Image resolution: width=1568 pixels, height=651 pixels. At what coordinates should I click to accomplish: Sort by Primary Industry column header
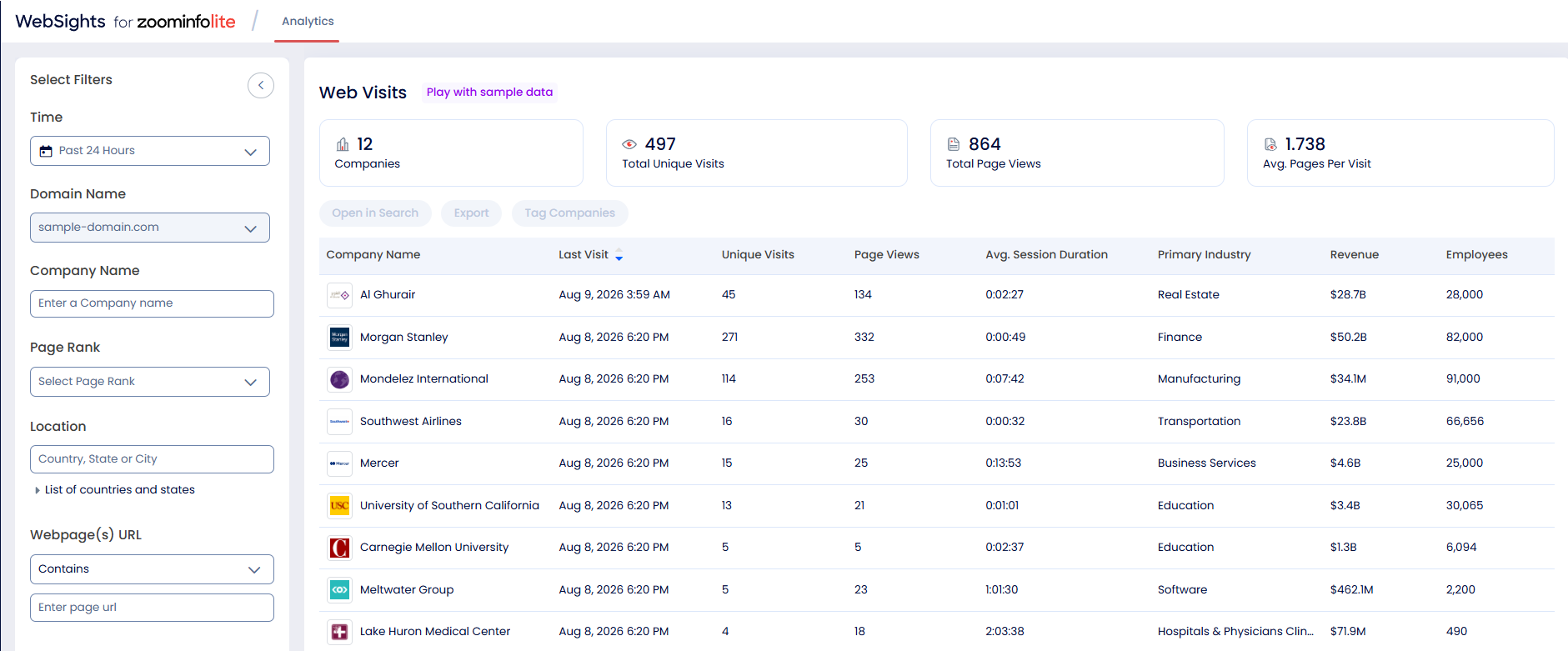[x=1204, y=255]
